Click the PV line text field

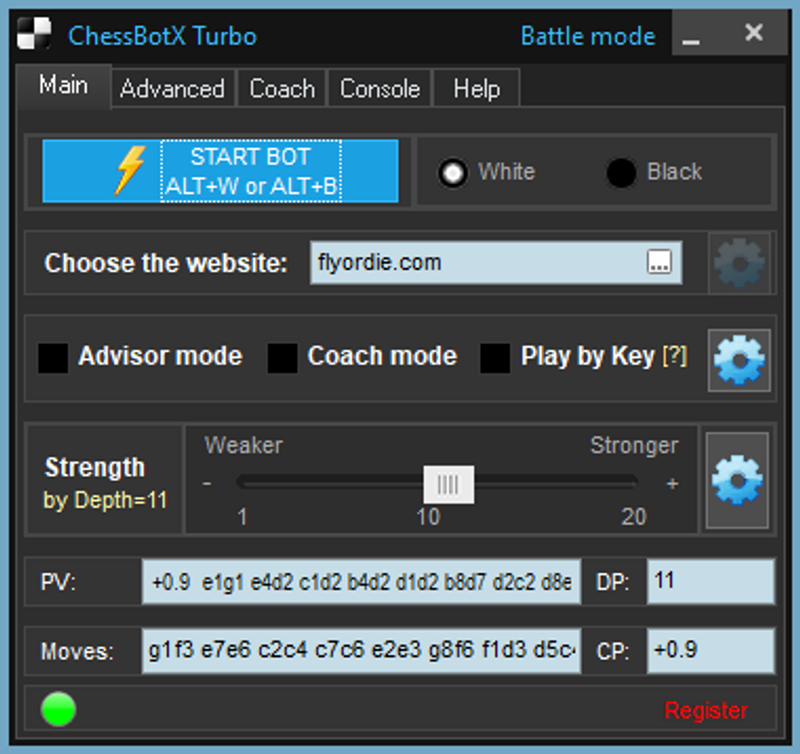[x=361, y=582]
